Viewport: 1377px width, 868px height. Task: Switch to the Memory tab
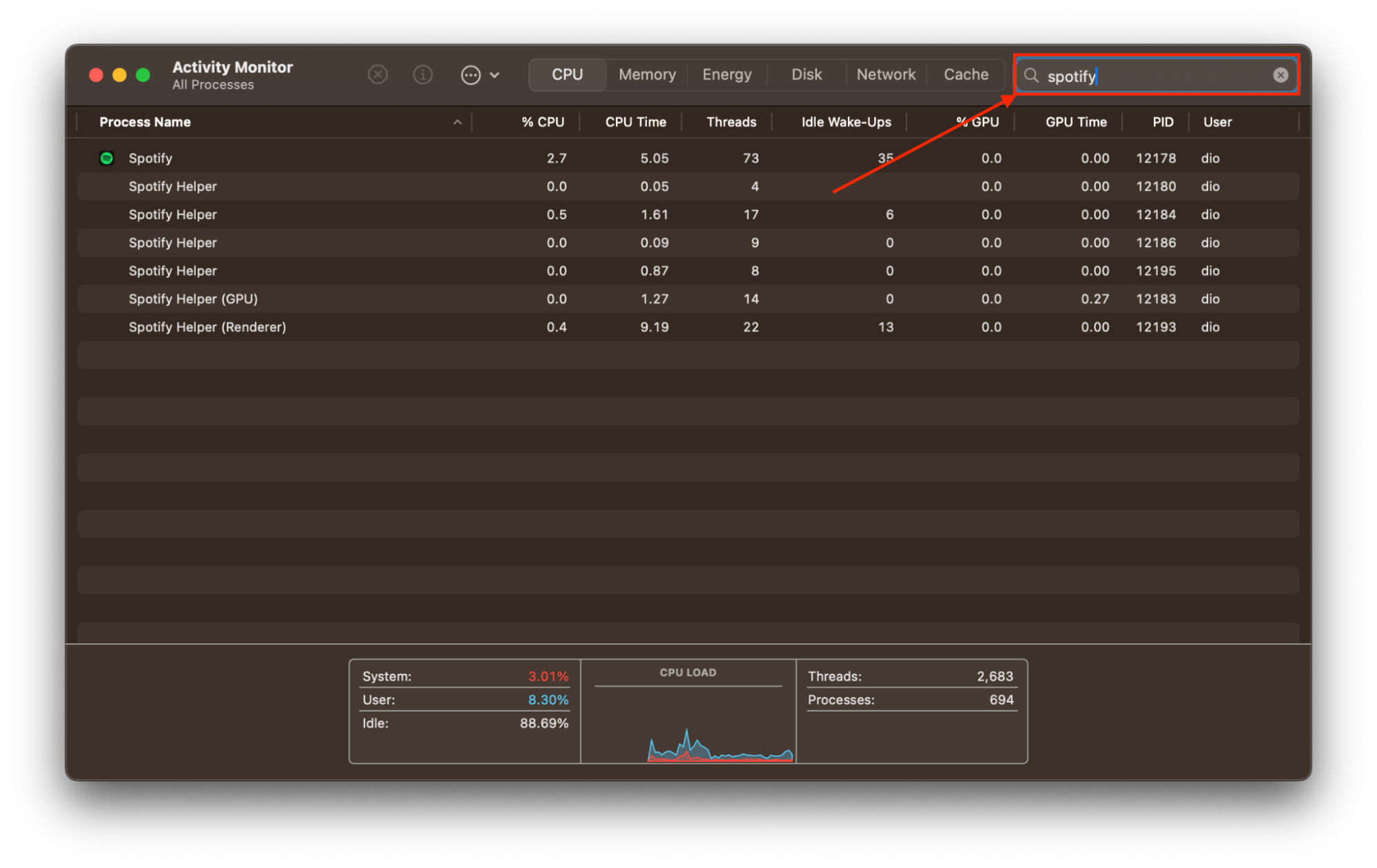coord(647,74)
